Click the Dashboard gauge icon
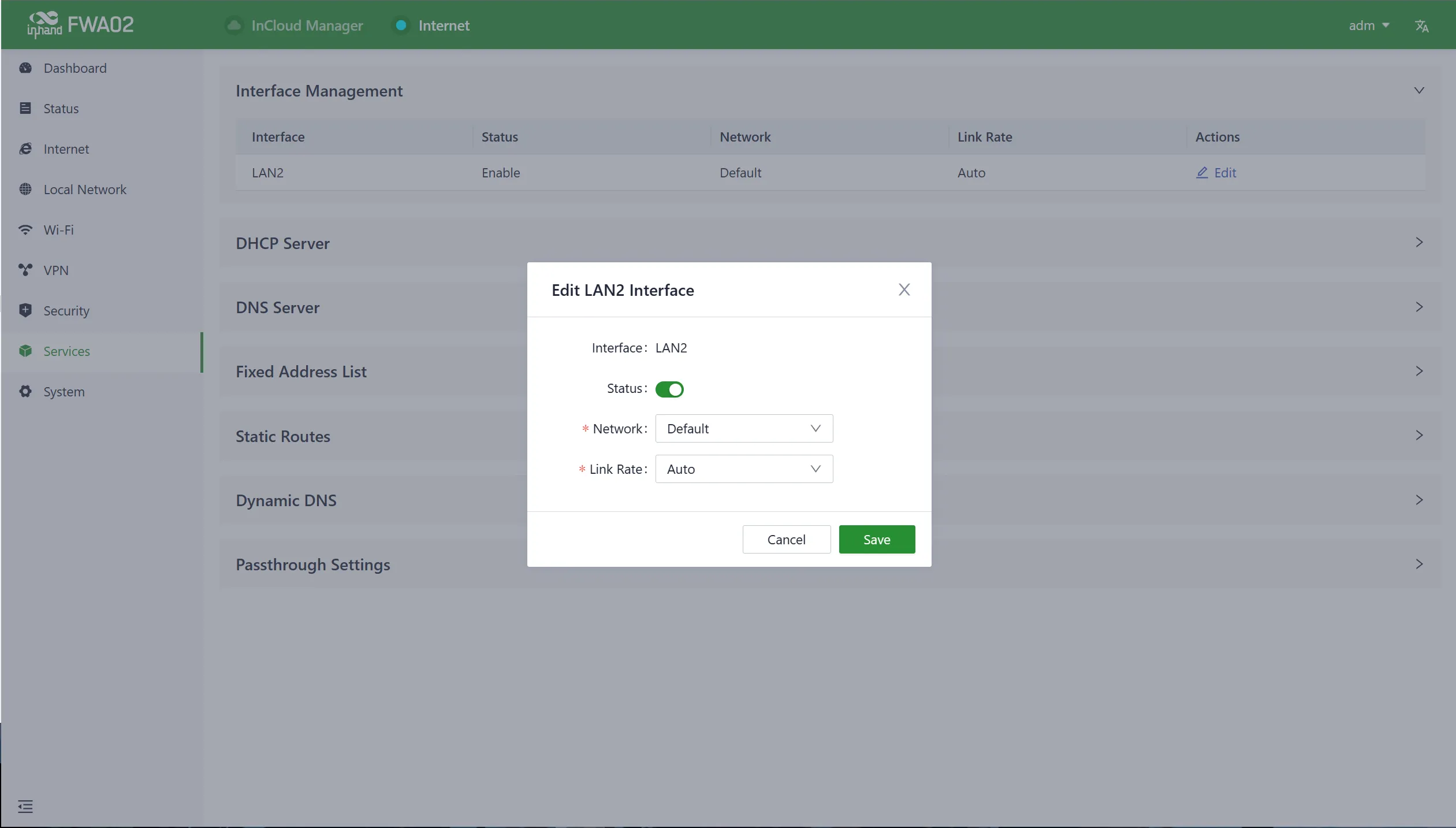The width and height of the screenshot is (1456, 828). [25, 68]
